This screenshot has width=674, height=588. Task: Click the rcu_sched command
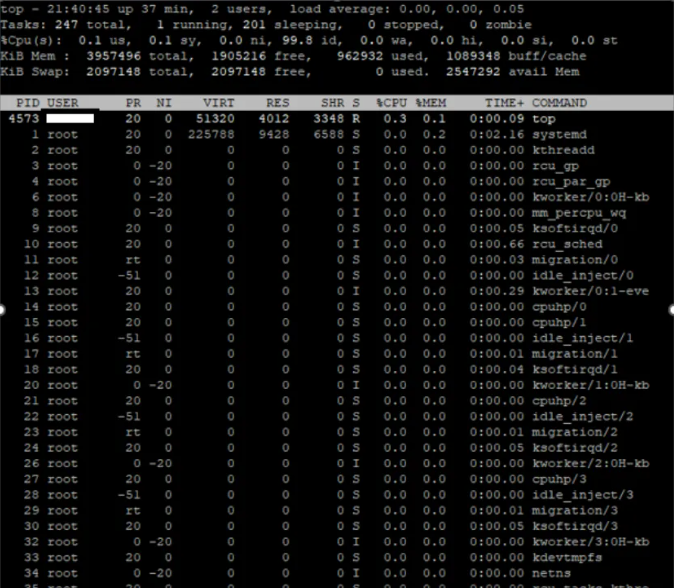567,244
